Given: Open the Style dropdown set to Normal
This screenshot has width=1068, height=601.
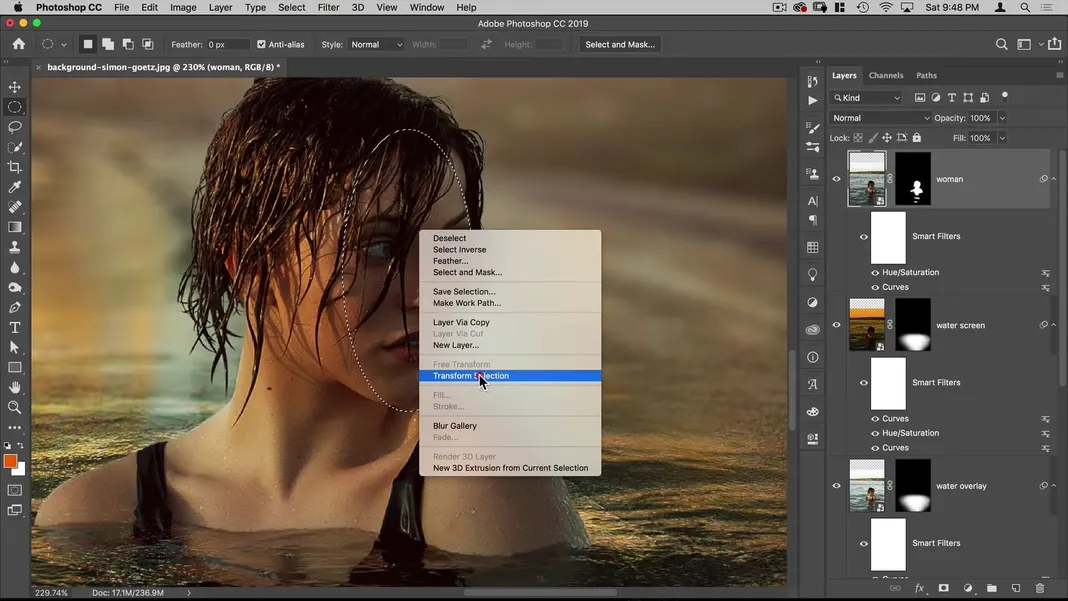Looking at the screenshot, I should tap(376, 44).
